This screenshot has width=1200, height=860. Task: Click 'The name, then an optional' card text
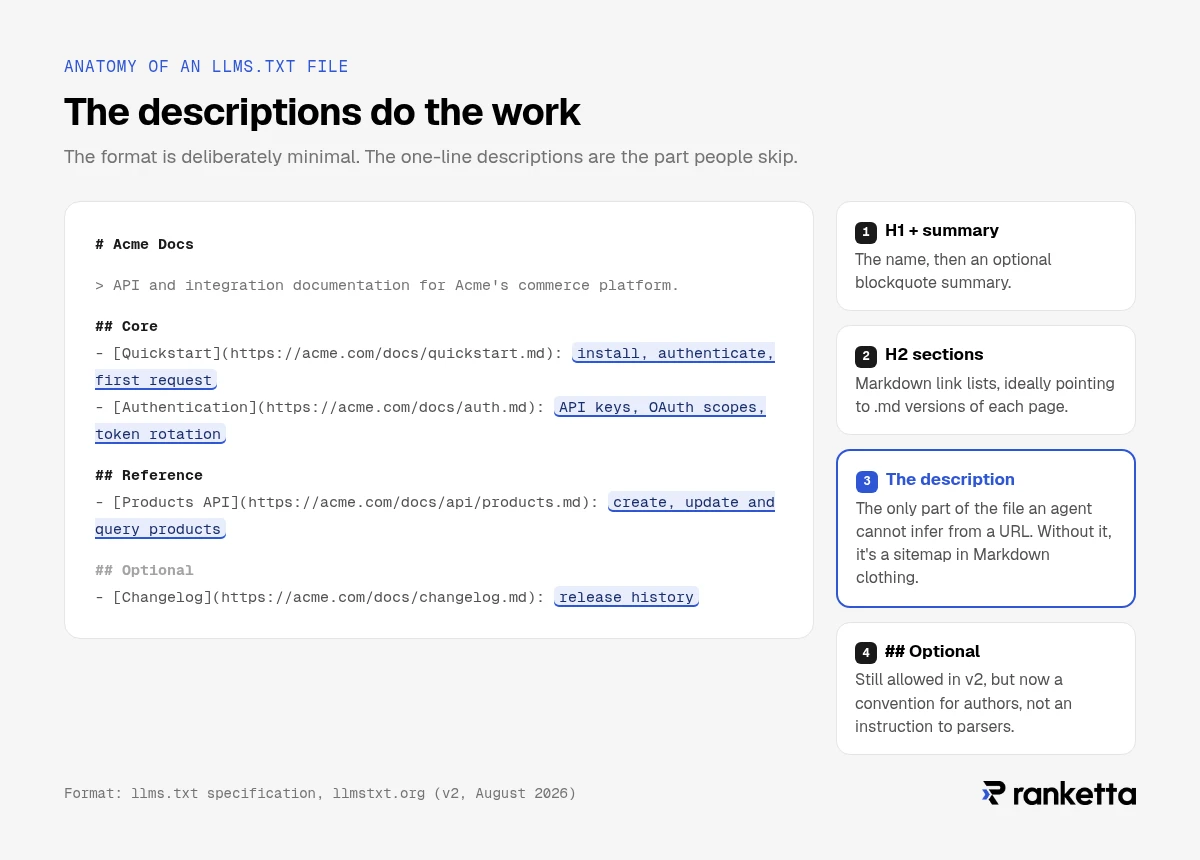[953, 259]
